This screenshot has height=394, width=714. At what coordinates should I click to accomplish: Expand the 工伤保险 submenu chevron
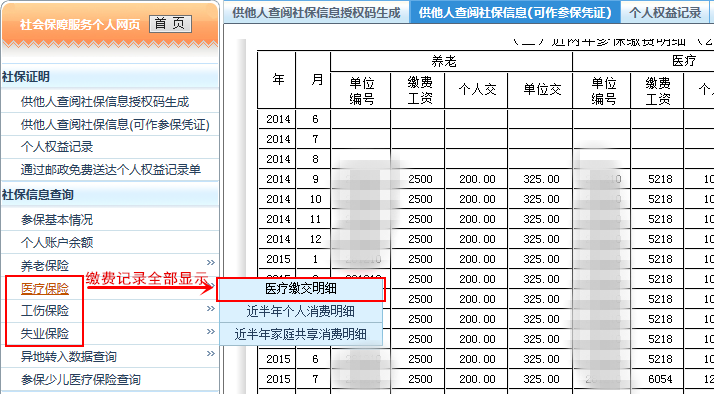[x=210, y=309]
